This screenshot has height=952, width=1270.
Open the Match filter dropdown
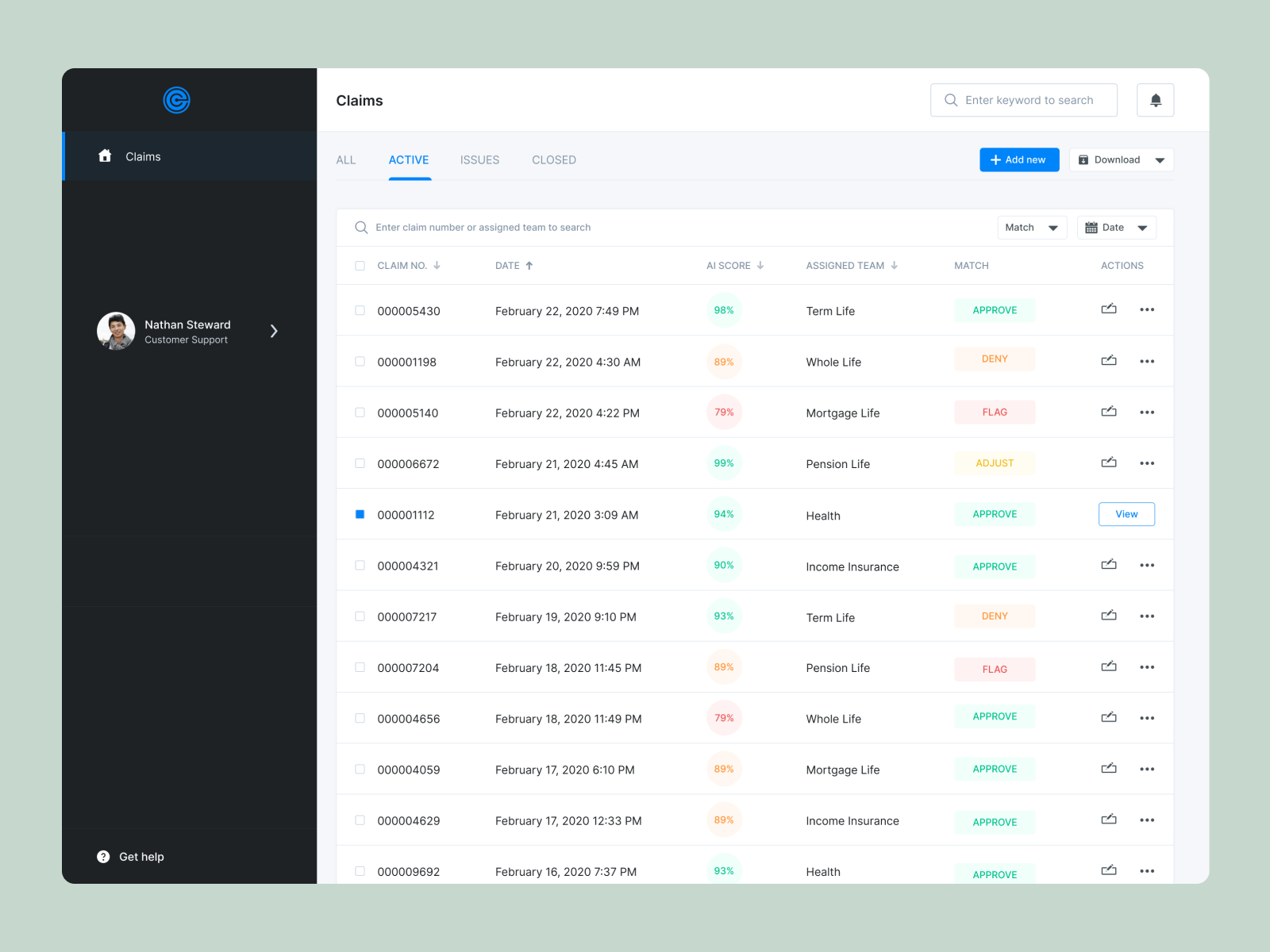(x=1030, y=228)
